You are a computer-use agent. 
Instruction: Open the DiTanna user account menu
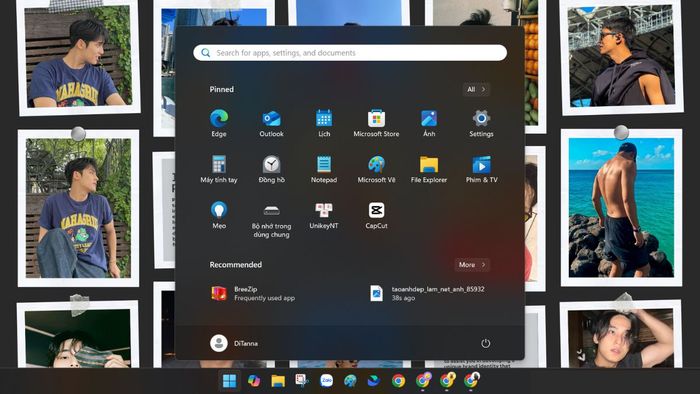click(x=234, y=343)
